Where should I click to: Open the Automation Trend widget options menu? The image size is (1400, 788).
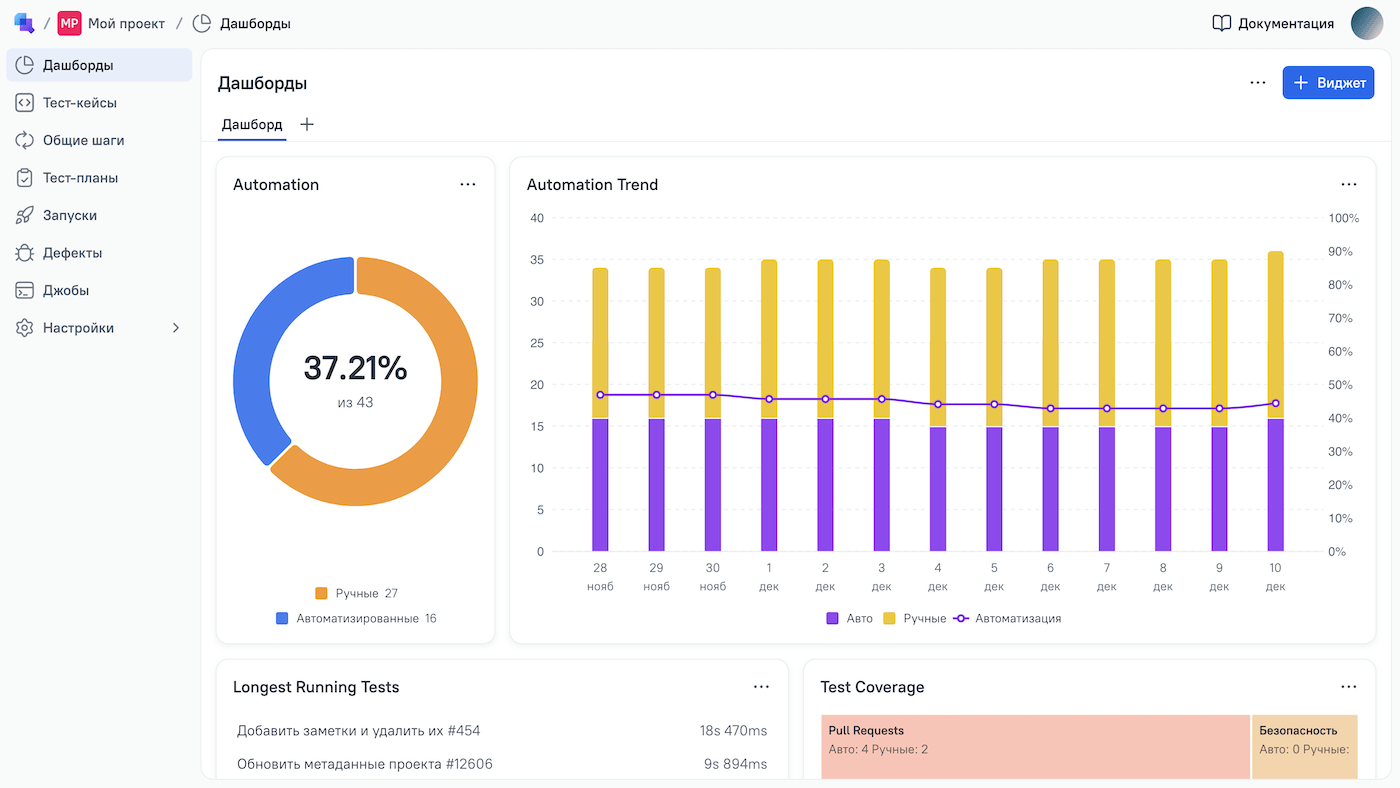1349,185
